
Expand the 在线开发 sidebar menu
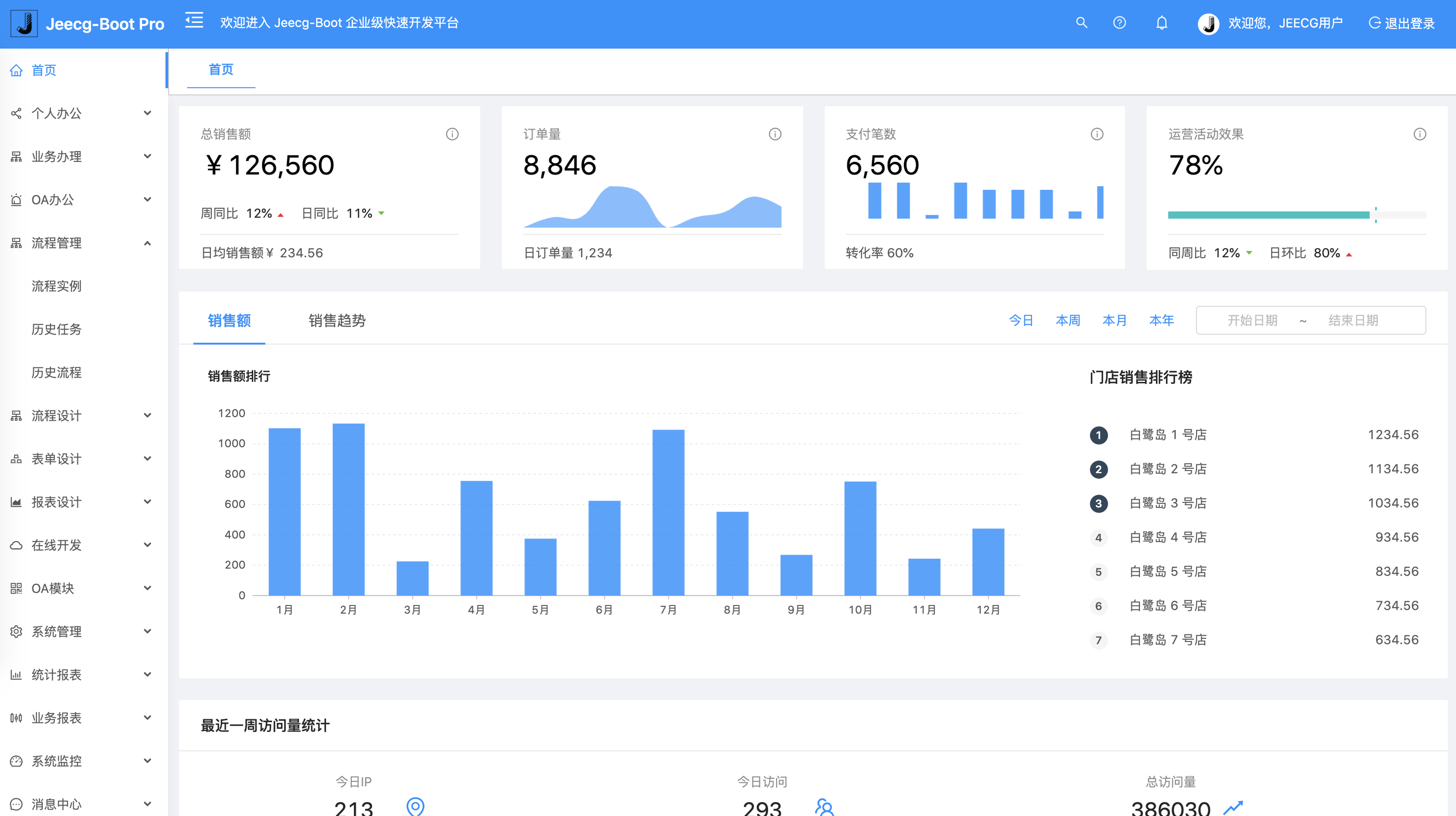pyautogui.click(x=82, y=545)
